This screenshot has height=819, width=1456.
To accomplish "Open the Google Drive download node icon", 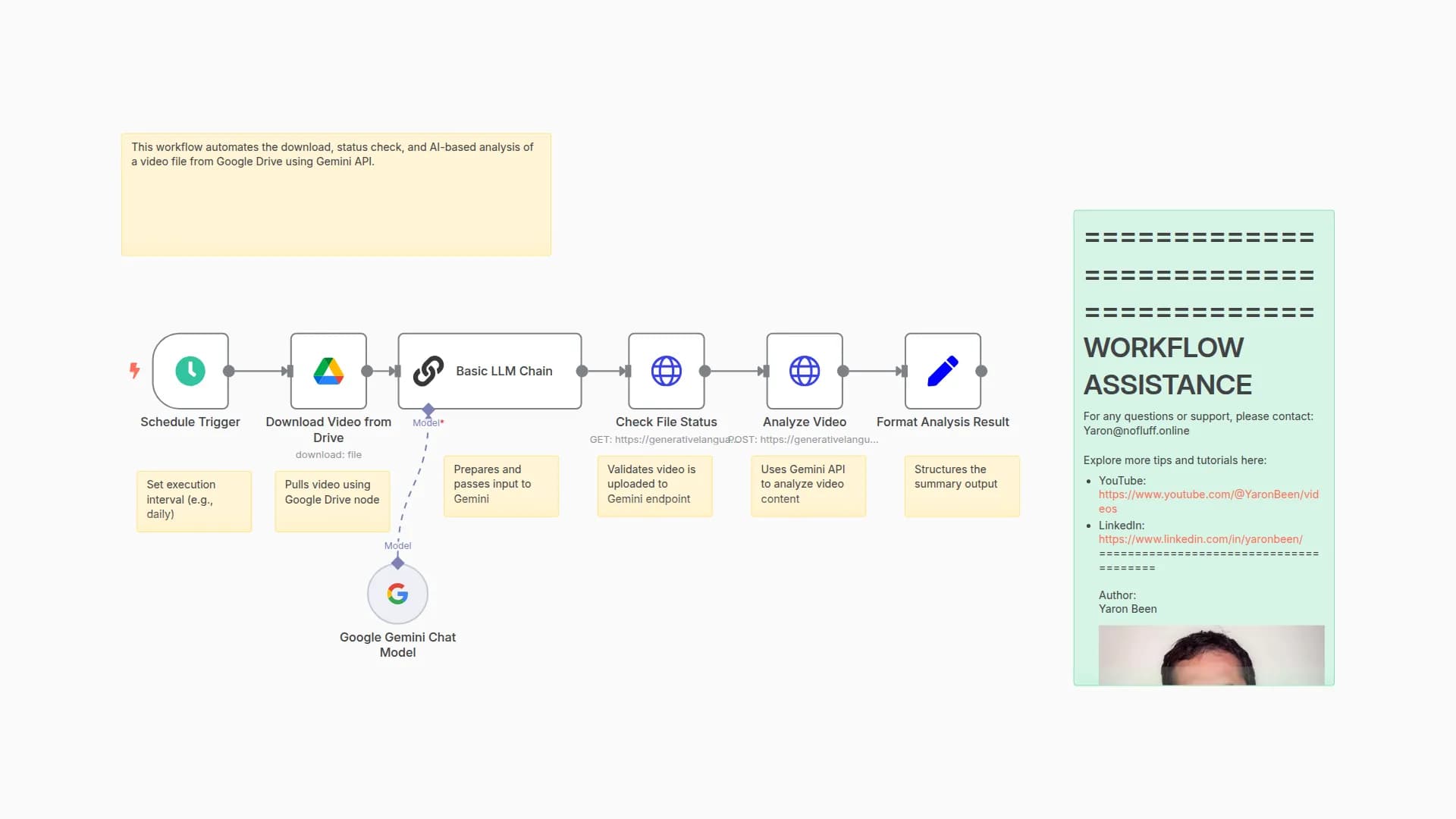I will (x=328, y=371).
